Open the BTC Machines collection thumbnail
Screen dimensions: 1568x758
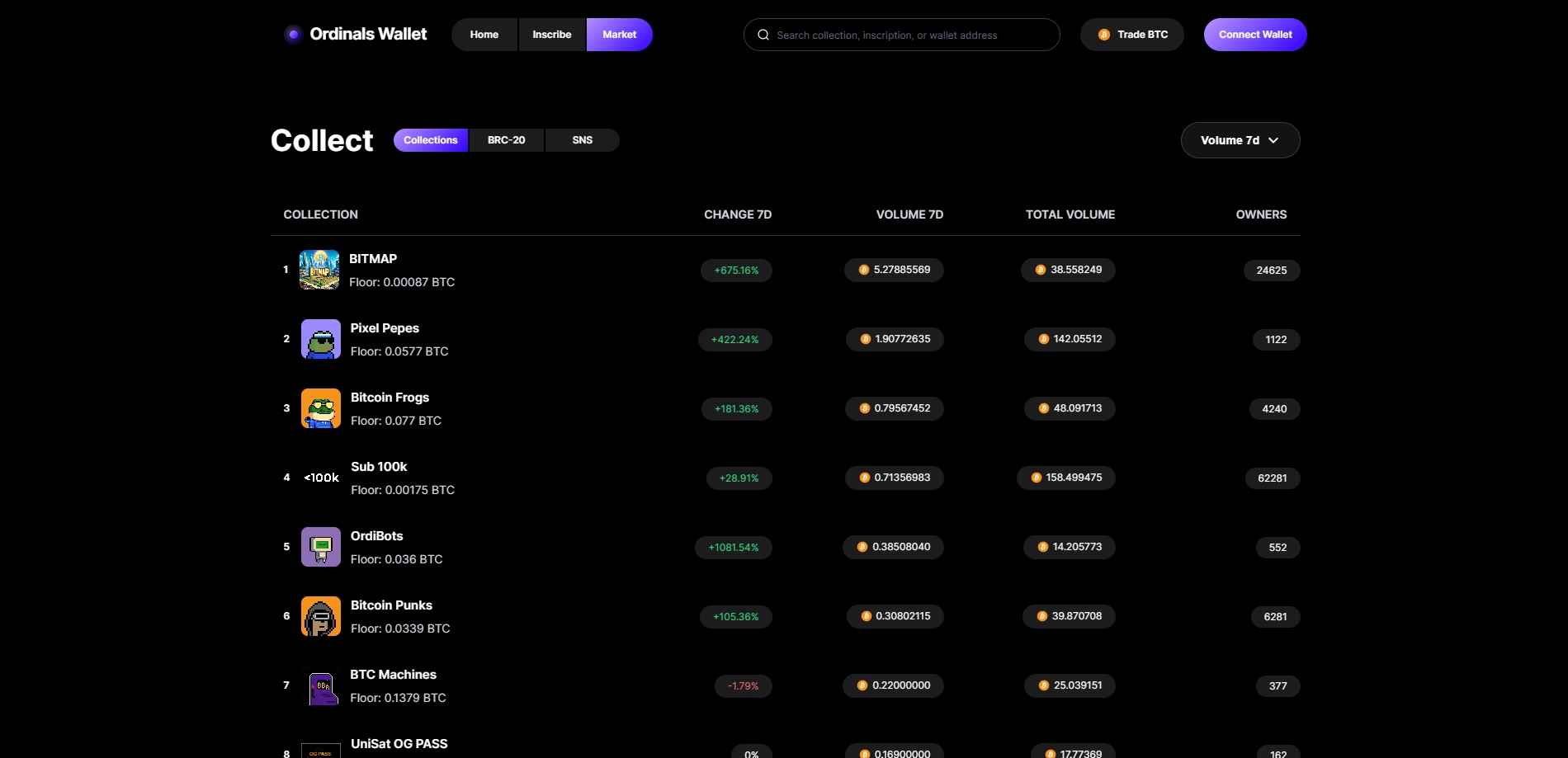point(321,685)
